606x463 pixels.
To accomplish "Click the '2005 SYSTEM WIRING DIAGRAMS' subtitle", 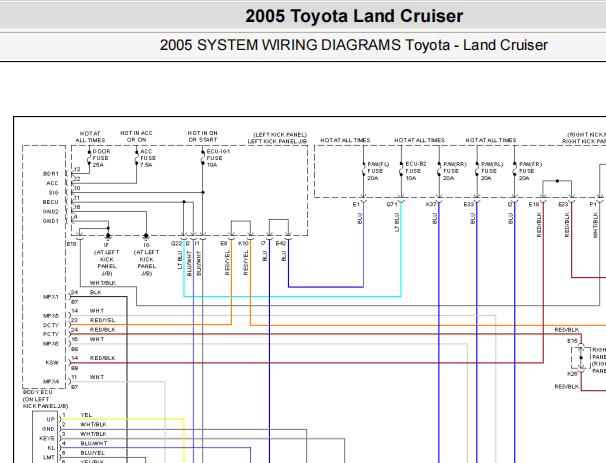I will tap(282, 45).
